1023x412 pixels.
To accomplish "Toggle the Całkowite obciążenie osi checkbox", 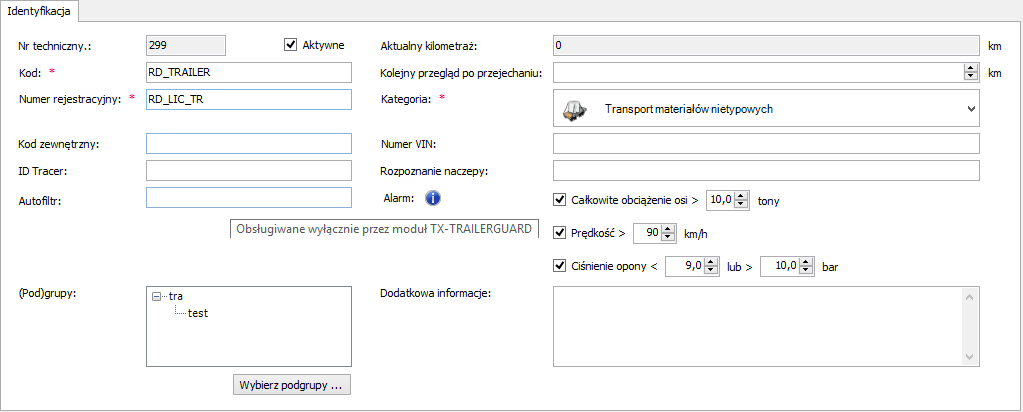I will [560, 199].
